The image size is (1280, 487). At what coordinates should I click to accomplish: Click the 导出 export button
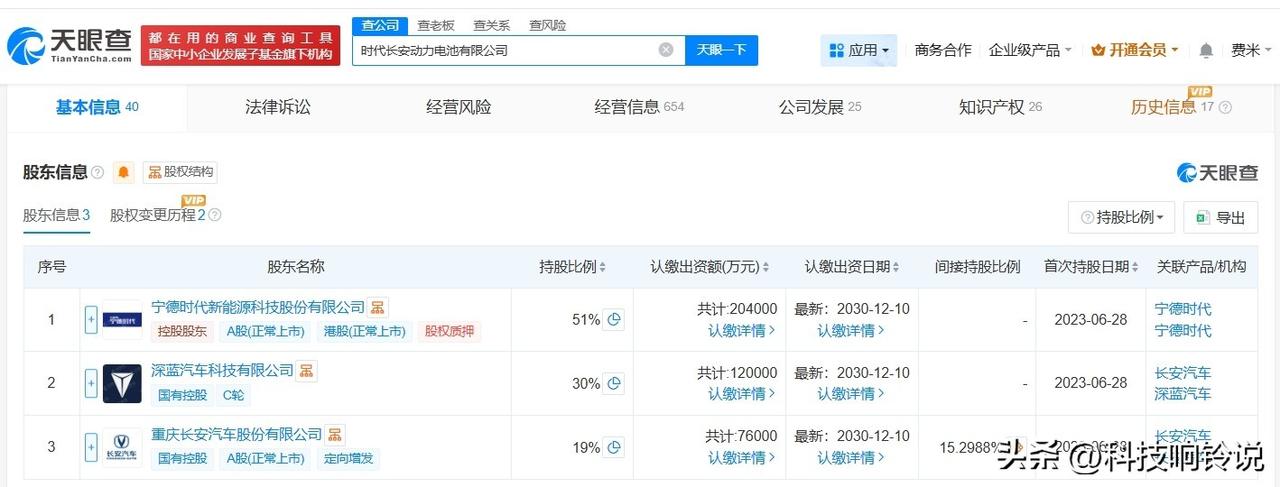pos(1220,217)
